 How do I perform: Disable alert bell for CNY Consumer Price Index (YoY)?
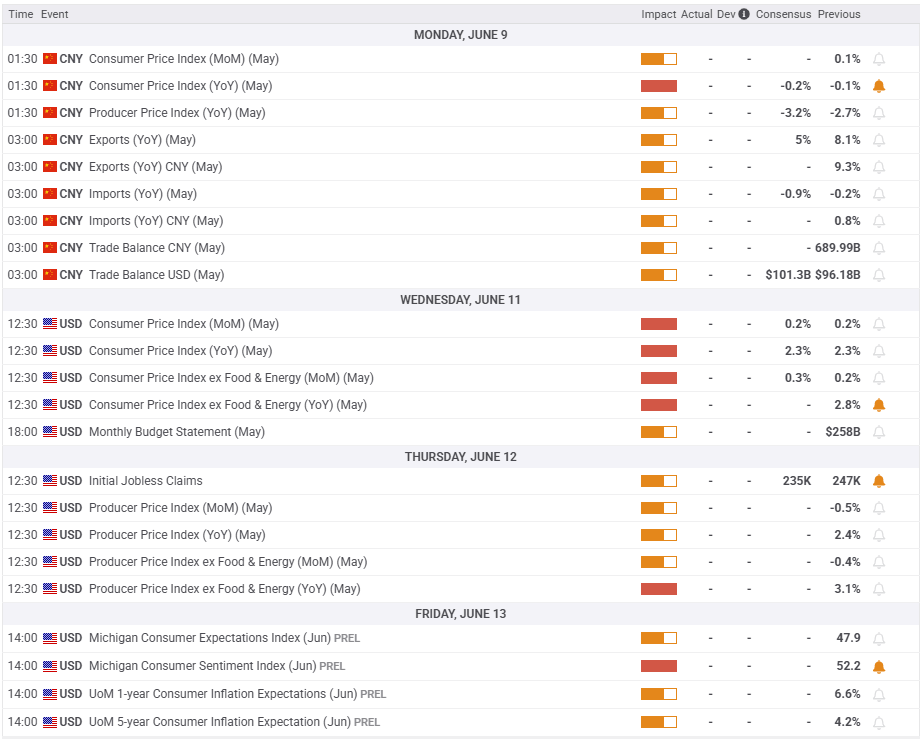(879, 86)
